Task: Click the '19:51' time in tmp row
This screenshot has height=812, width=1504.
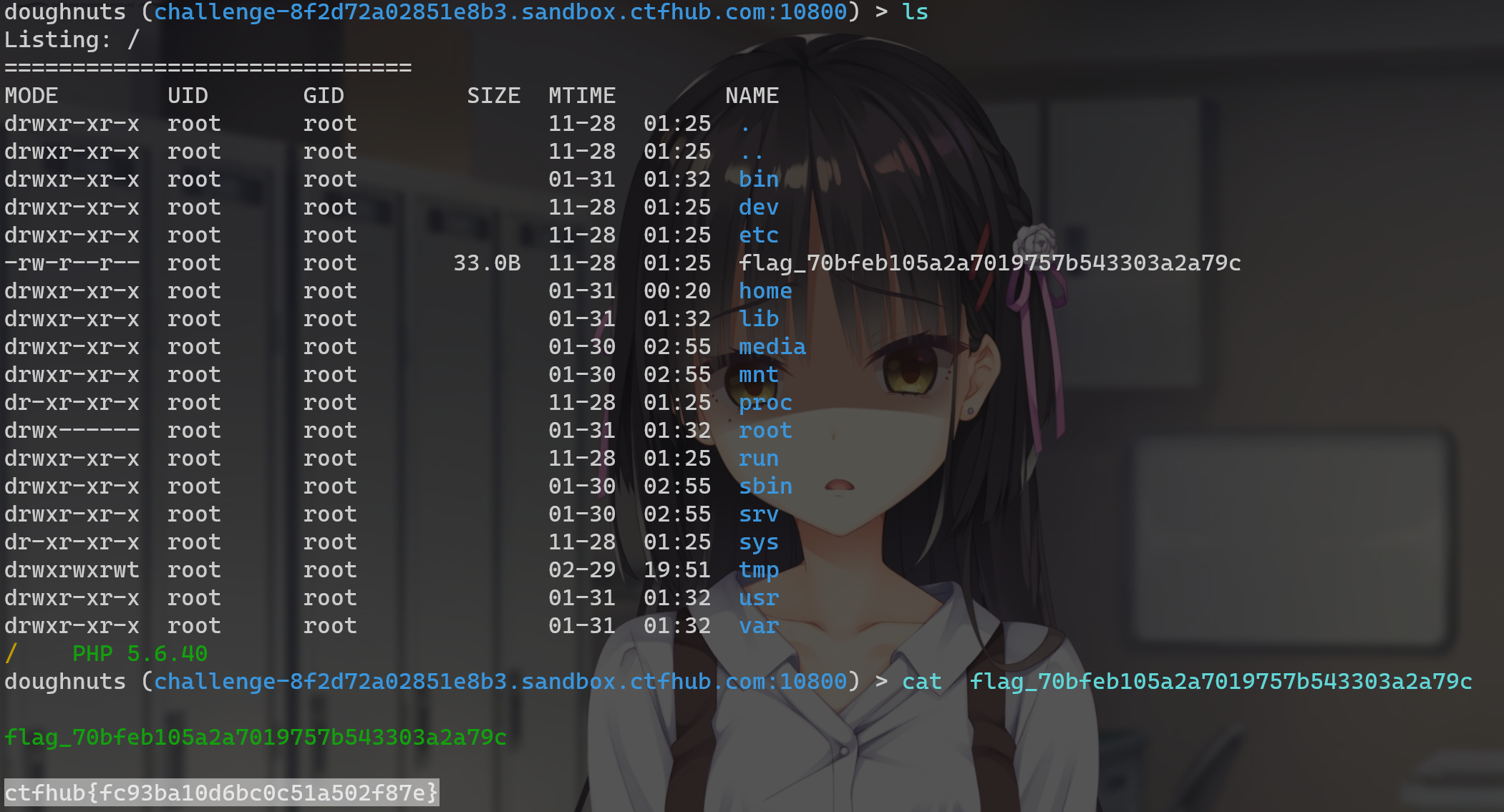Action: tap(677, 570)
